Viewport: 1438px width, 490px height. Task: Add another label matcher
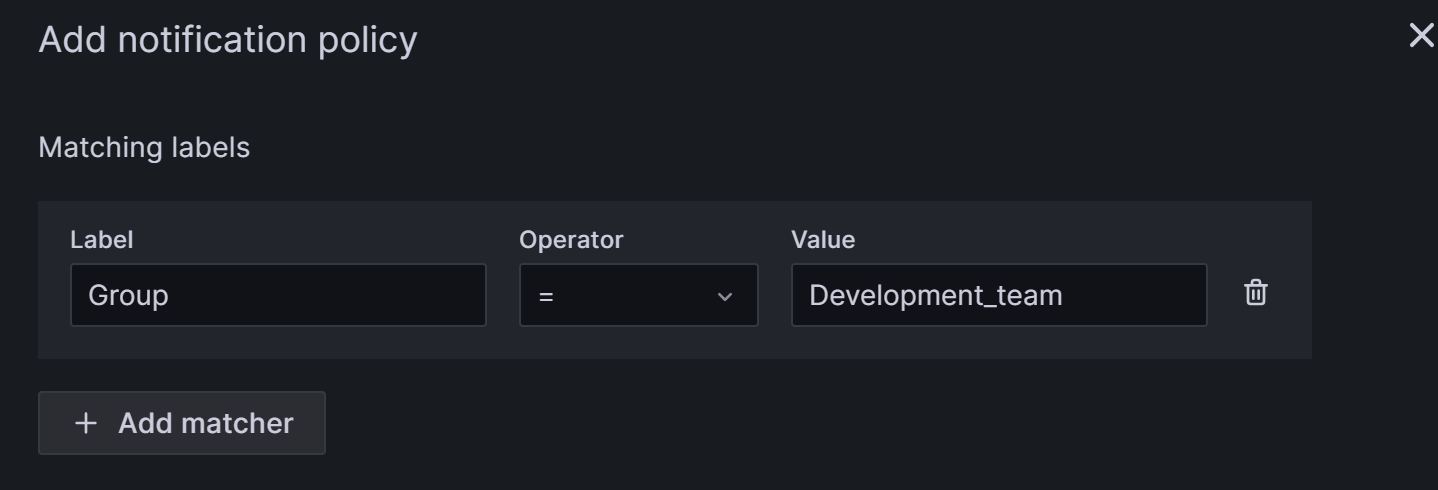tap(182, 423)
